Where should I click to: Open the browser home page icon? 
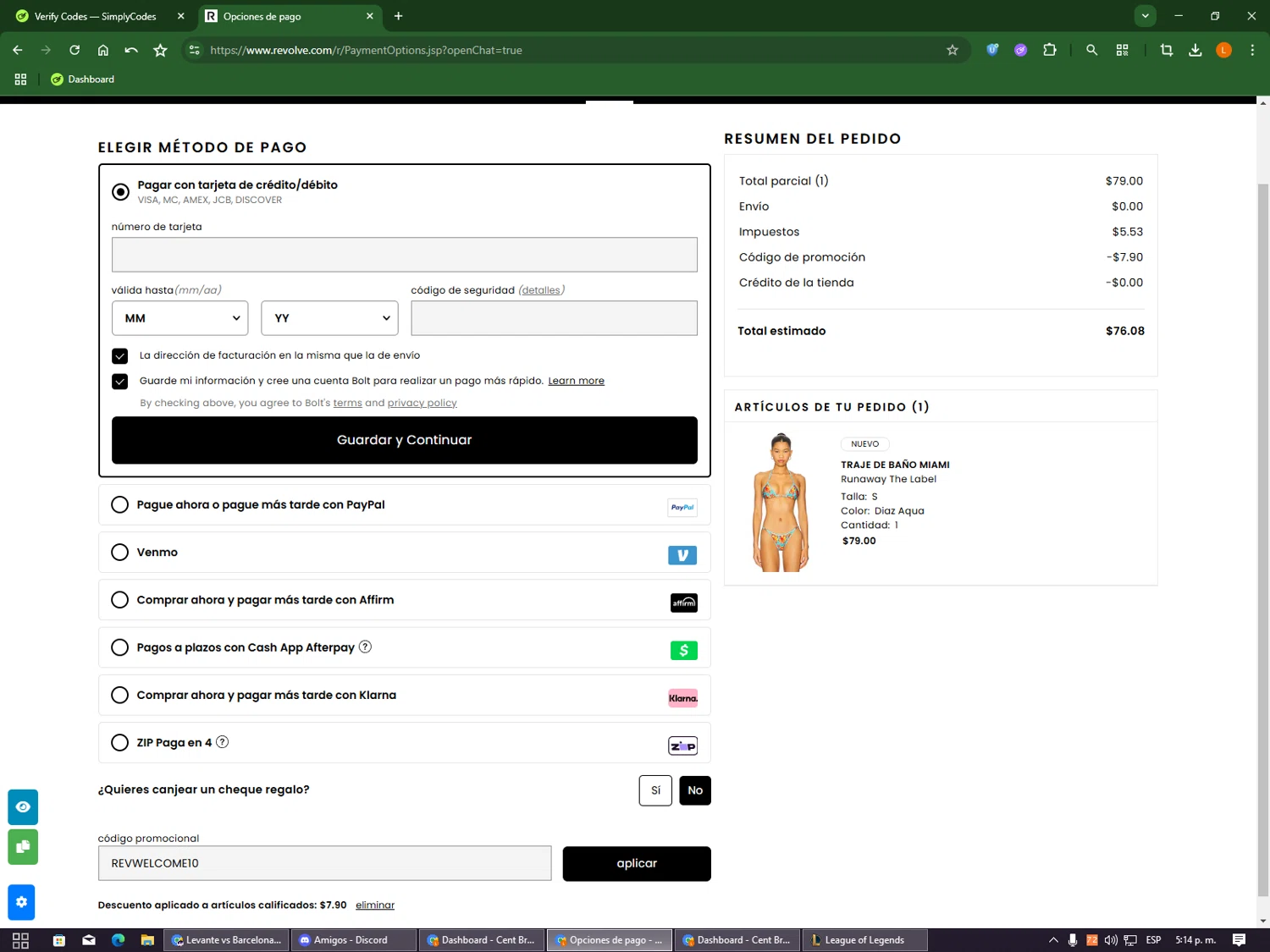[103, 50]
